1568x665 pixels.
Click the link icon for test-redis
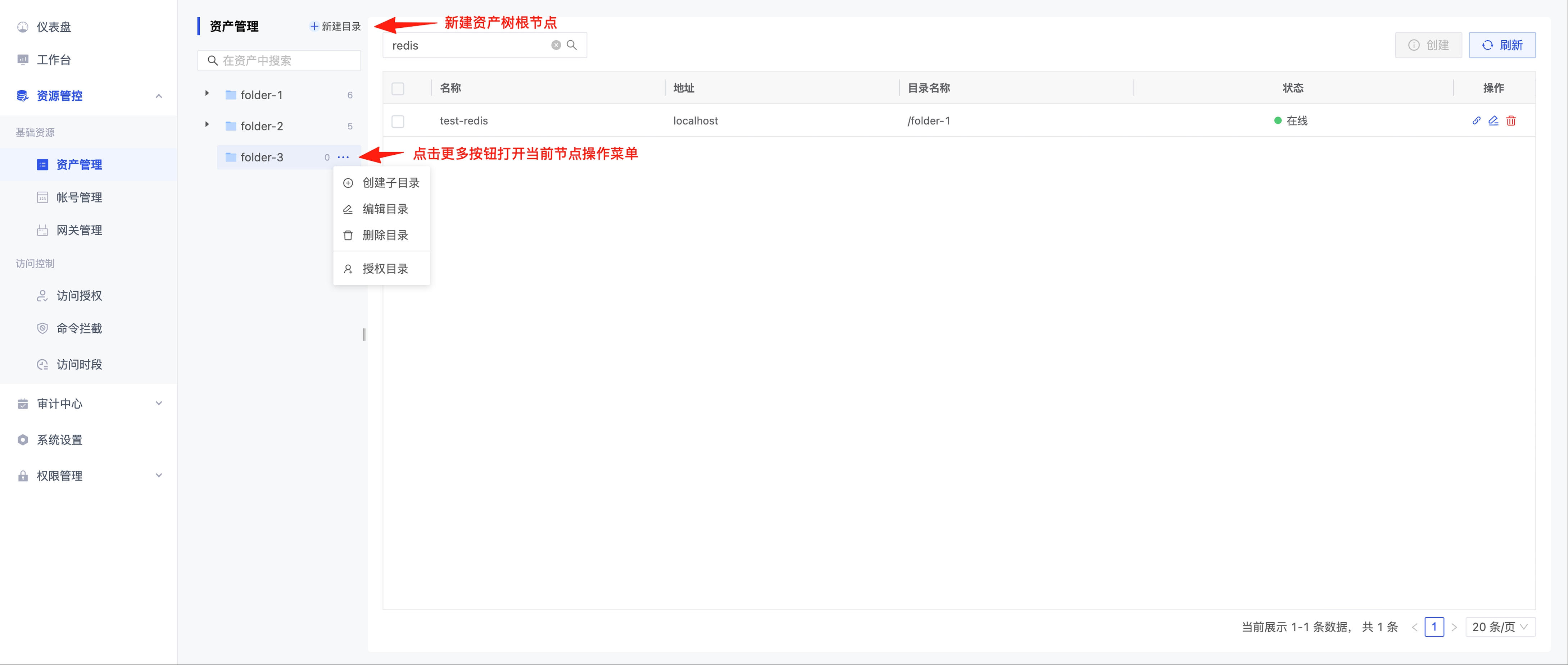(x=1476, y=120)
